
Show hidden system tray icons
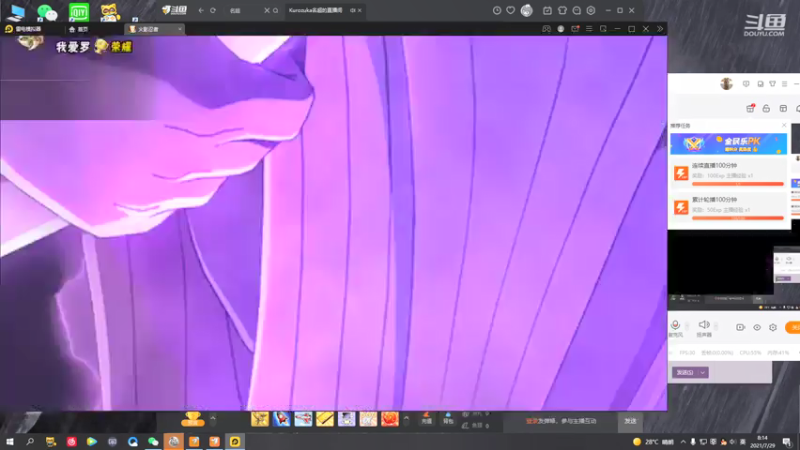683,442
